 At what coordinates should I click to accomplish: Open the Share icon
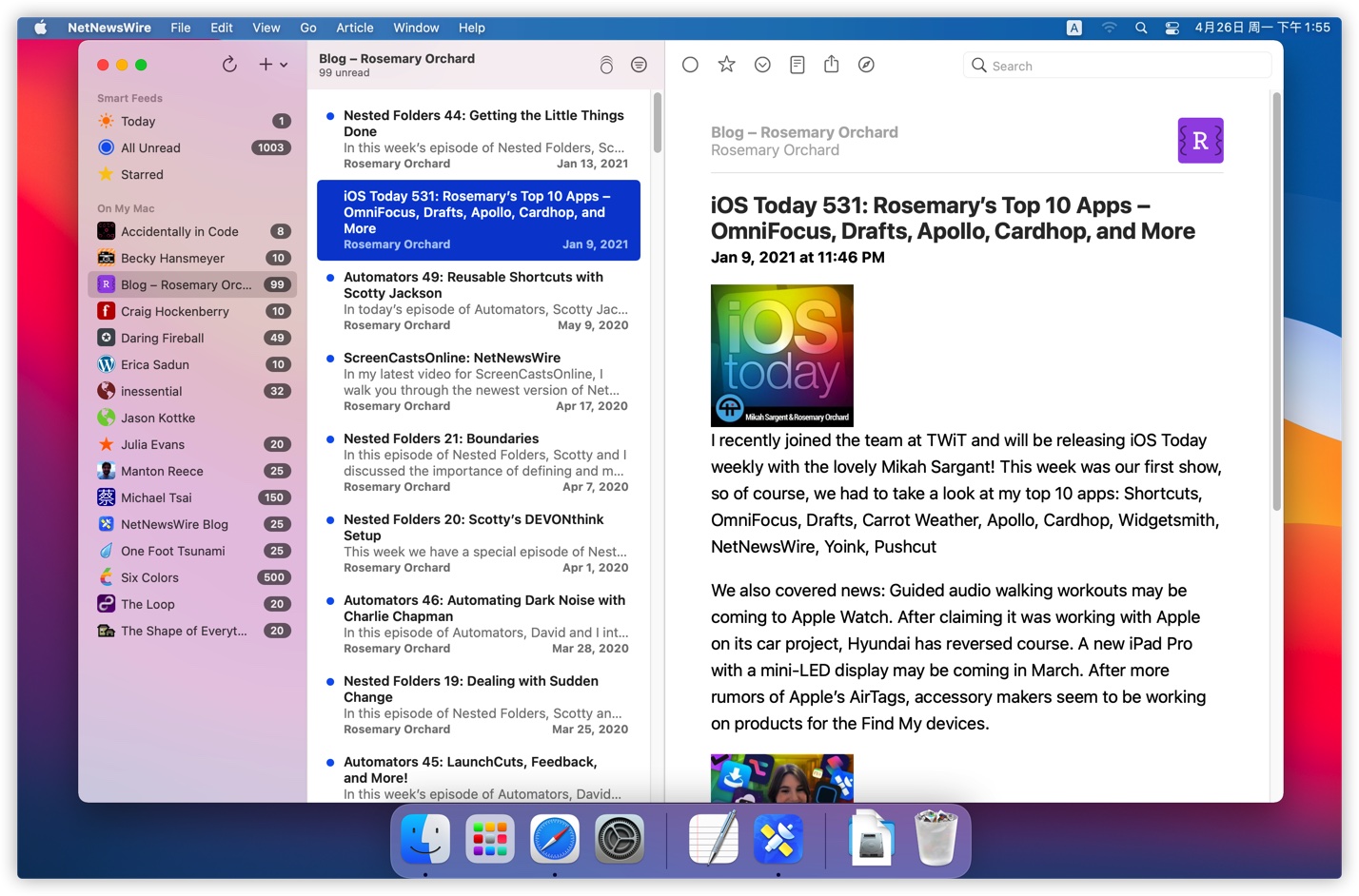point(831,64)
